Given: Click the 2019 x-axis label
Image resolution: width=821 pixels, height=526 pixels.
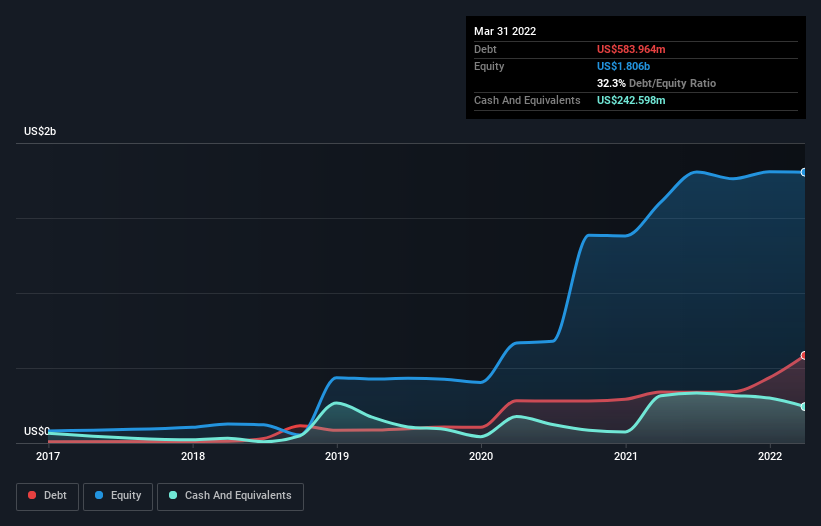Looking at the screenshot, I should pos(337,456).
